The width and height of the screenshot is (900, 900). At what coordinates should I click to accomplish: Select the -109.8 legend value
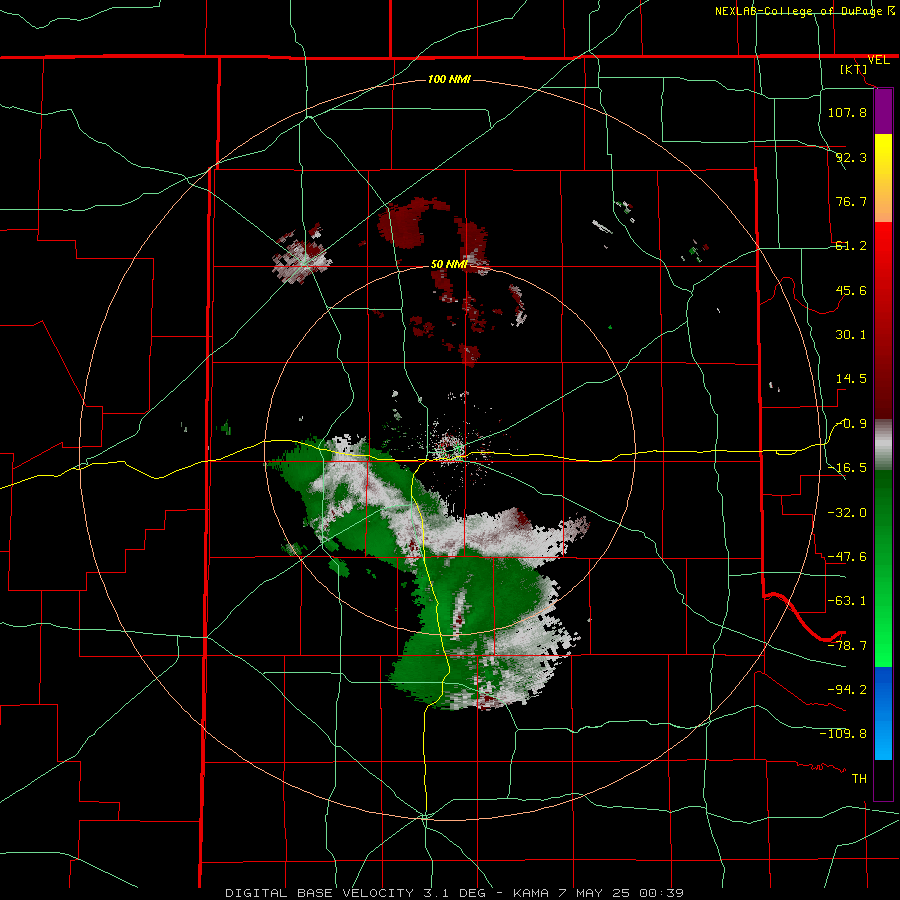click(x=843, y=734)
